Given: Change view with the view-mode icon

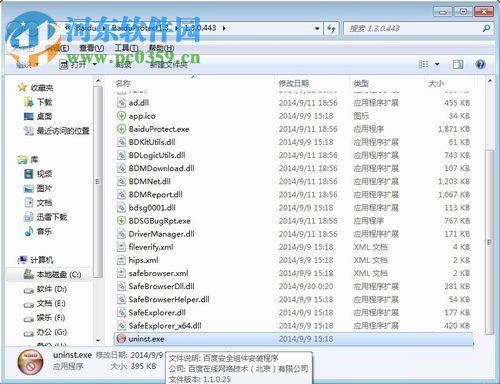Looking at the screenshot, I should coord(423,64).
